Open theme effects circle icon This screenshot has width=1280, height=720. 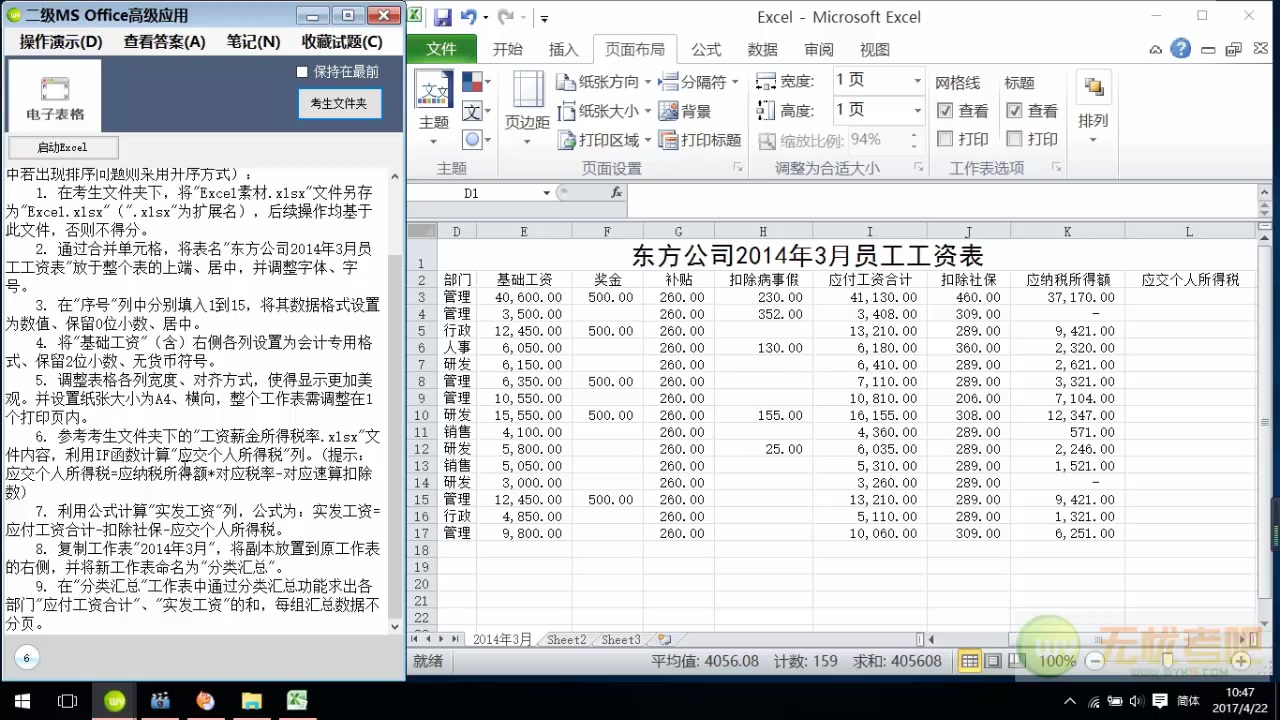(473, 140)
